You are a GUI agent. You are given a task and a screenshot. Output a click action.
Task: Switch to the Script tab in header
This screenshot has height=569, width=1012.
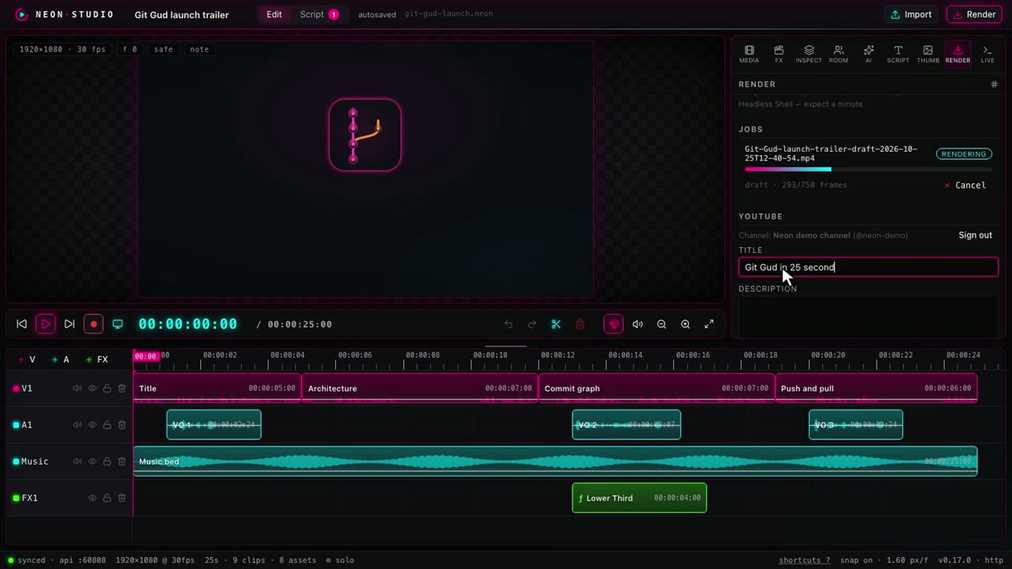tap(319, 14)
